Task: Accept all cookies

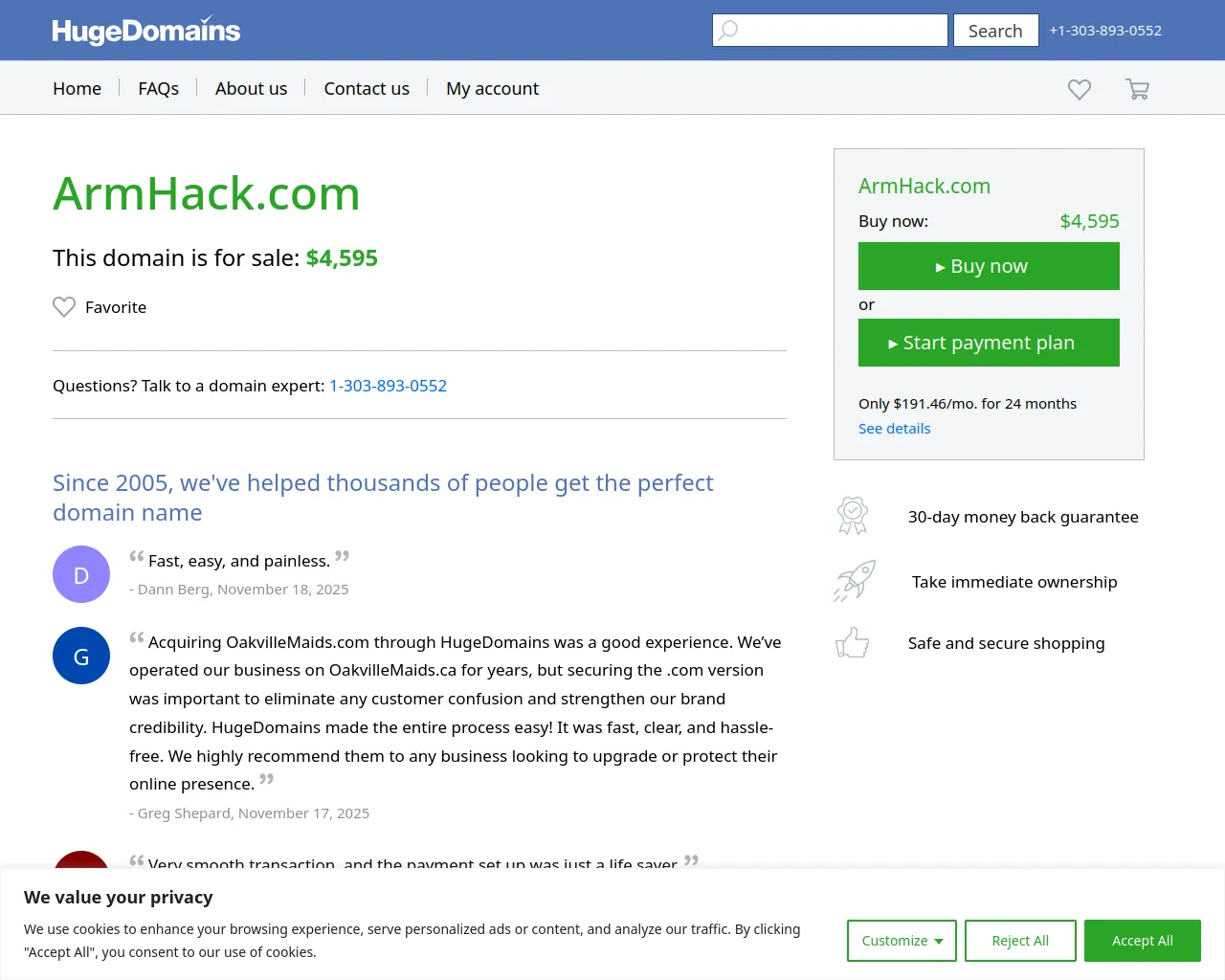Action: point(1142,941)
